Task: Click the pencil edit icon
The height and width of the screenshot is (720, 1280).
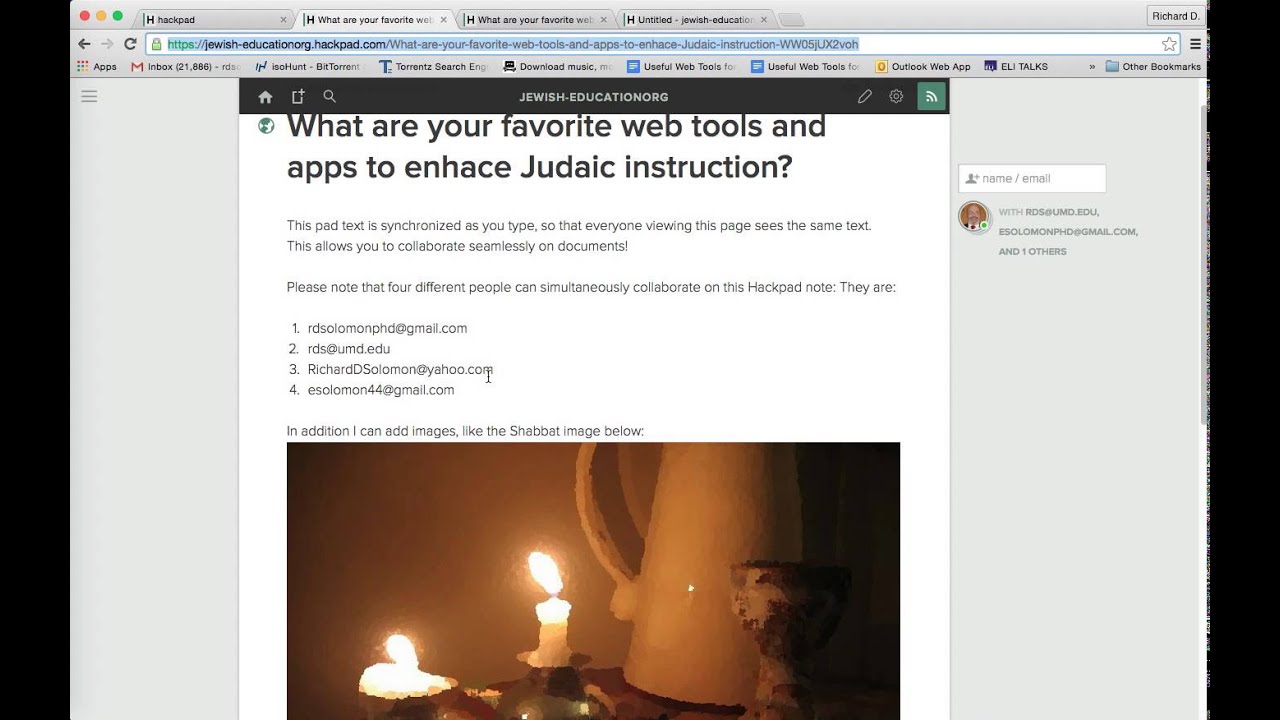Action: click(x=865, y=97)
